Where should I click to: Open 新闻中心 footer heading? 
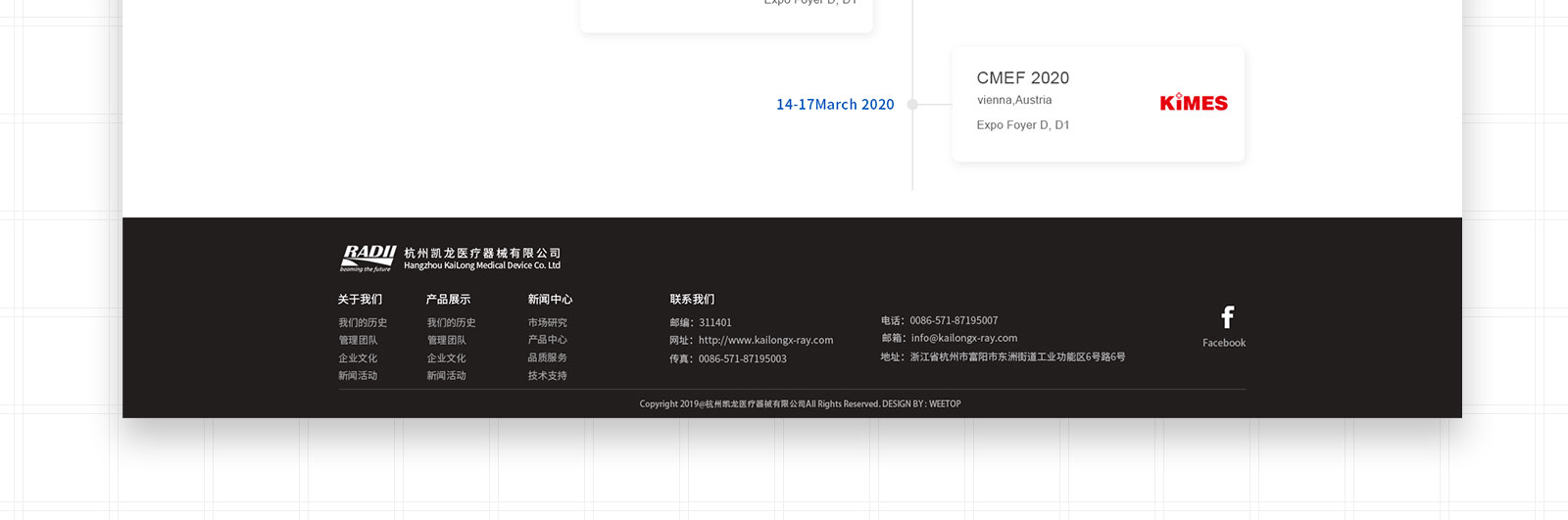click(x=550, y=300)
